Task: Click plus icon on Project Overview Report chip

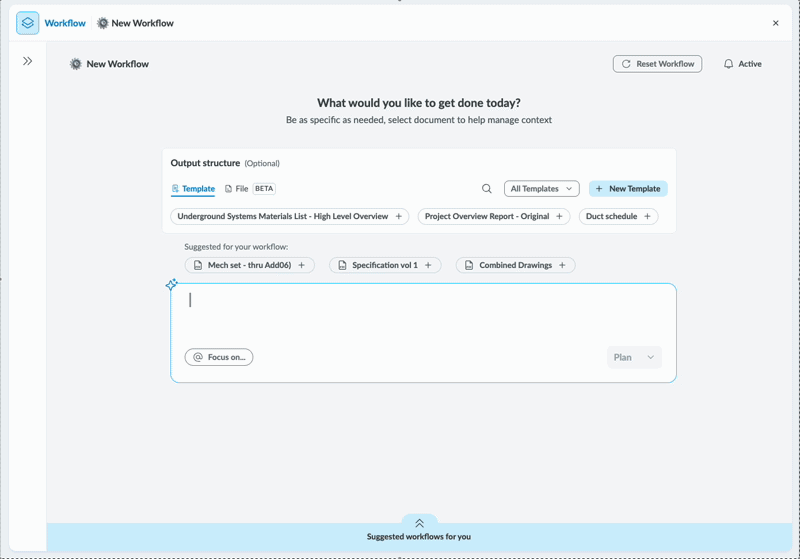Action: pos(559,217)
